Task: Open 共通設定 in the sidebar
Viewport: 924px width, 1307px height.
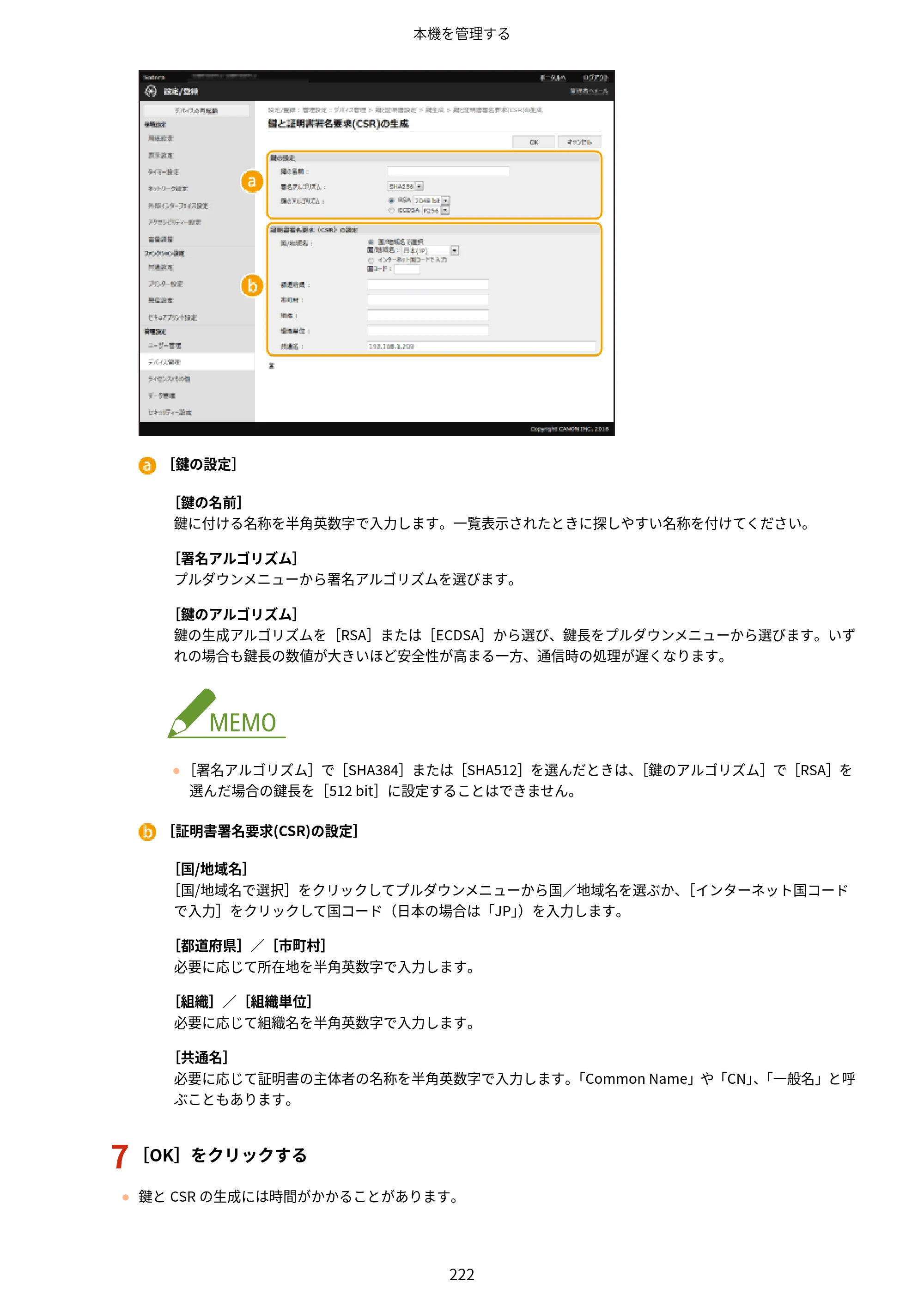Action: coord(161,267)
